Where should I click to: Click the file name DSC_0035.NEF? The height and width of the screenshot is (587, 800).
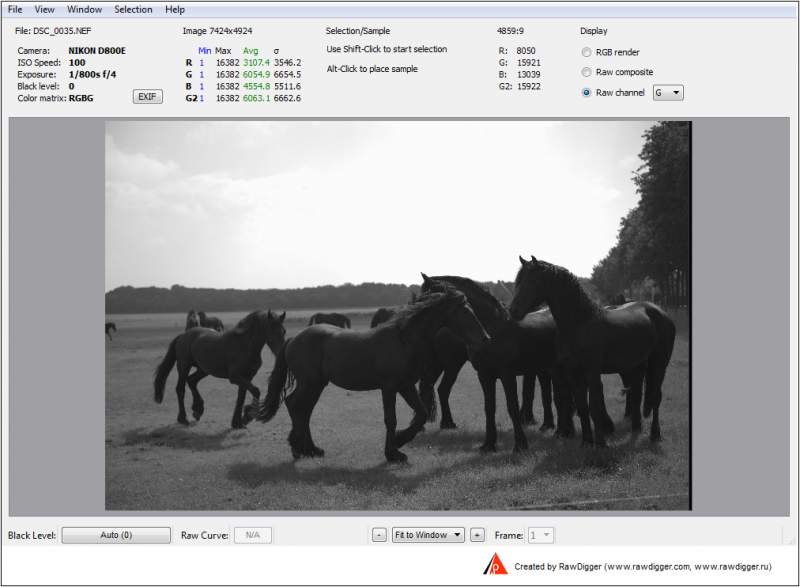click(62, 31)
